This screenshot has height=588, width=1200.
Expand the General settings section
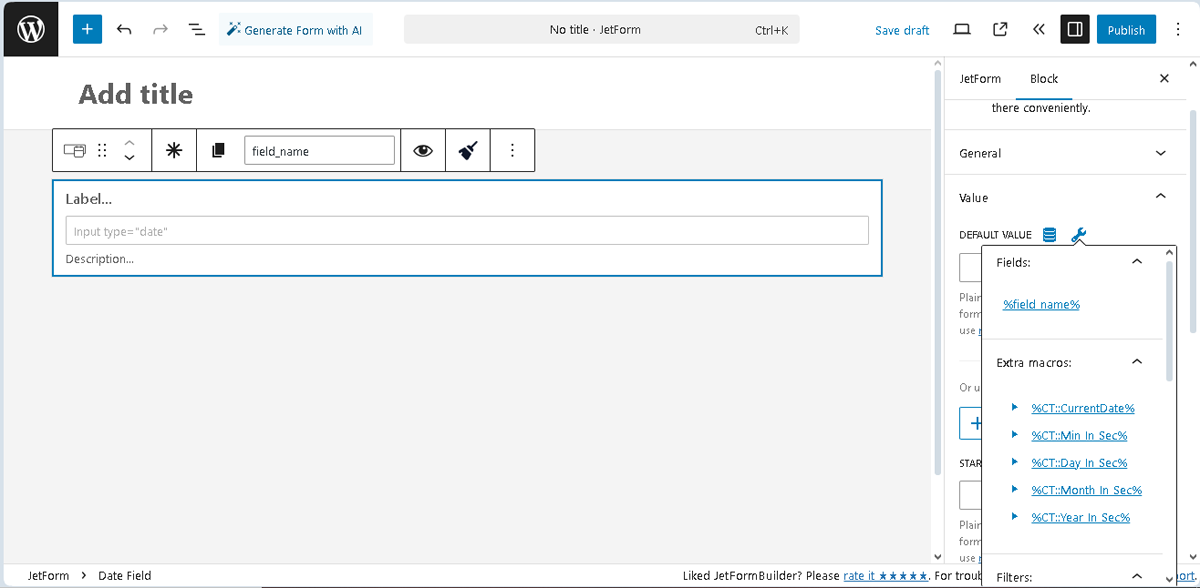point(1160,153)
